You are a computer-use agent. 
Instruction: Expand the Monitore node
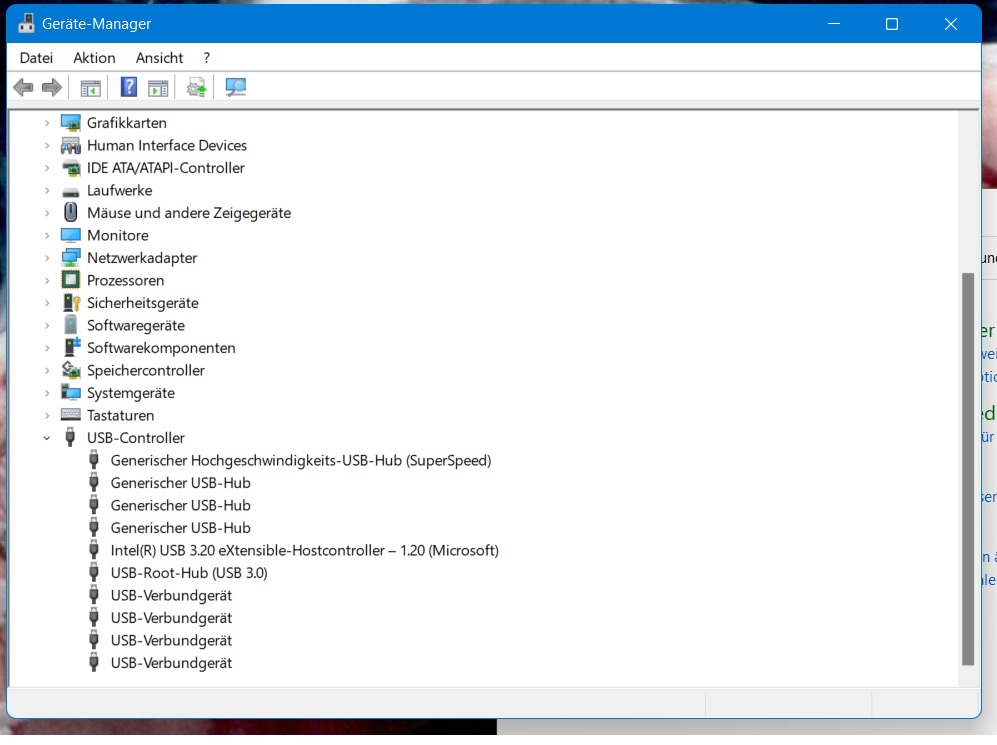coord(47,236)
